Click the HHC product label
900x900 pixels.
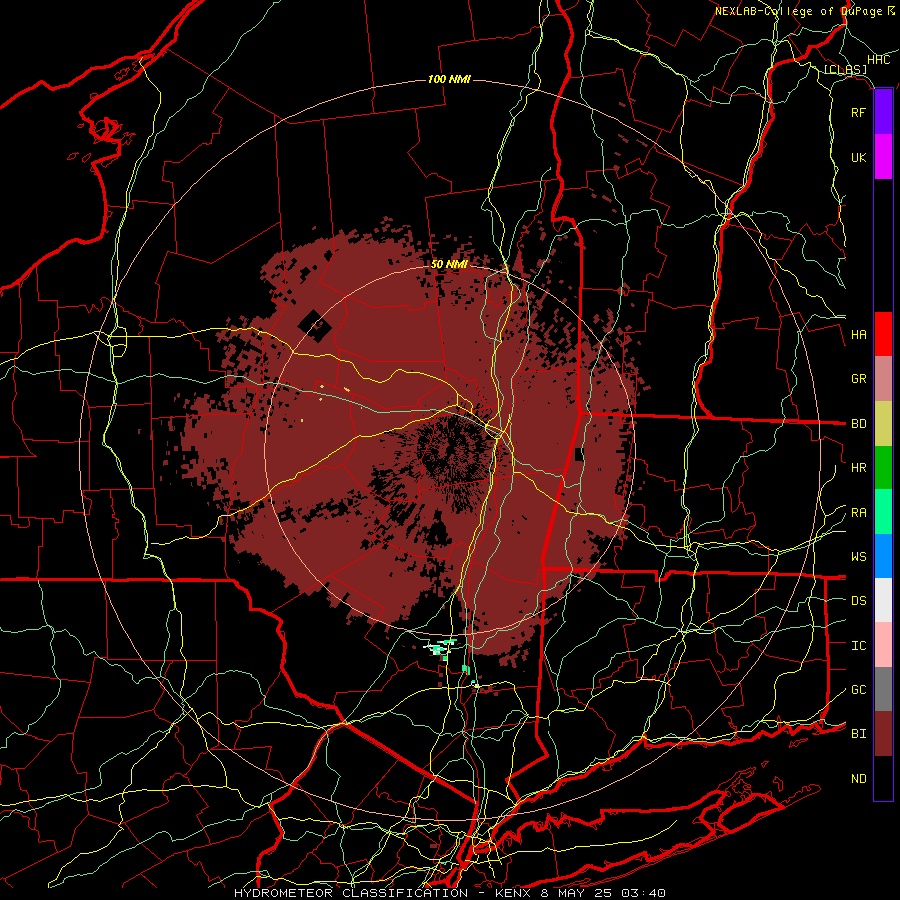click(x=878, y=60)
